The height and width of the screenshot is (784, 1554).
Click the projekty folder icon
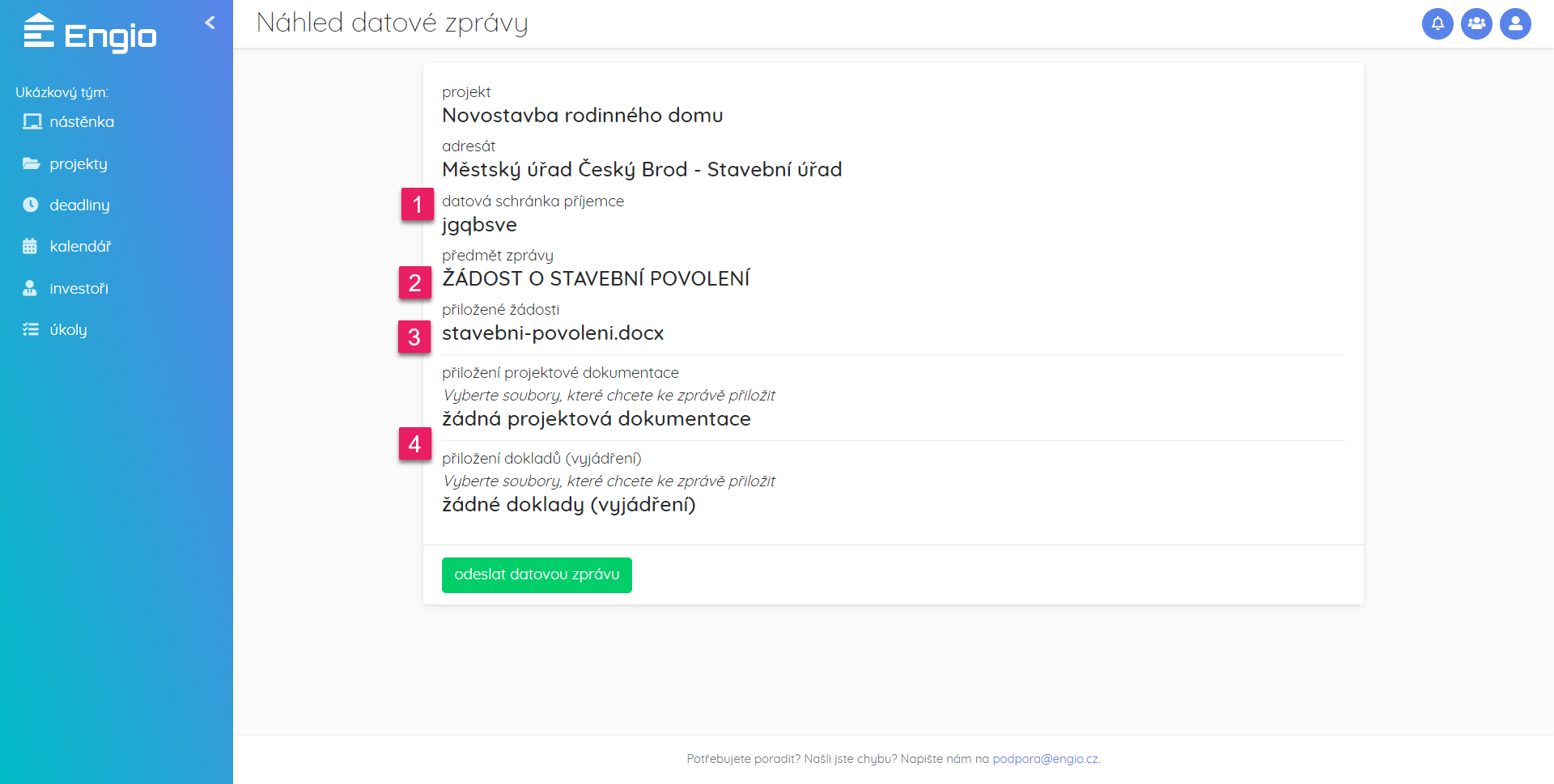click(32, 163)
